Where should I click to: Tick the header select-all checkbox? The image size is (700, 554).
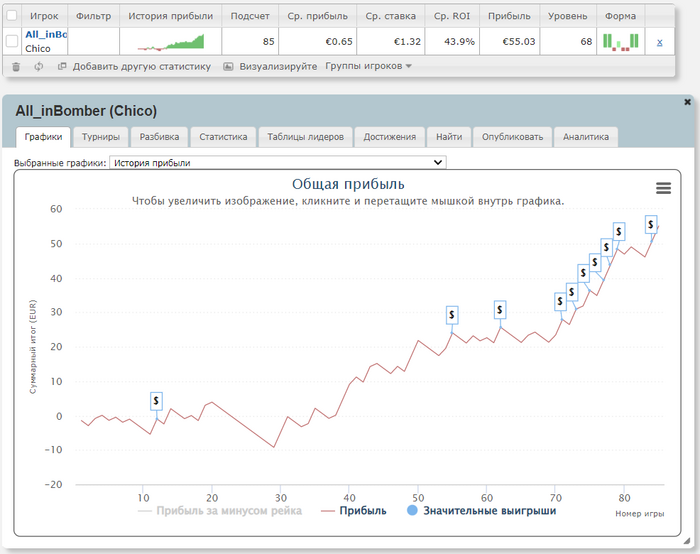point(12,16)
